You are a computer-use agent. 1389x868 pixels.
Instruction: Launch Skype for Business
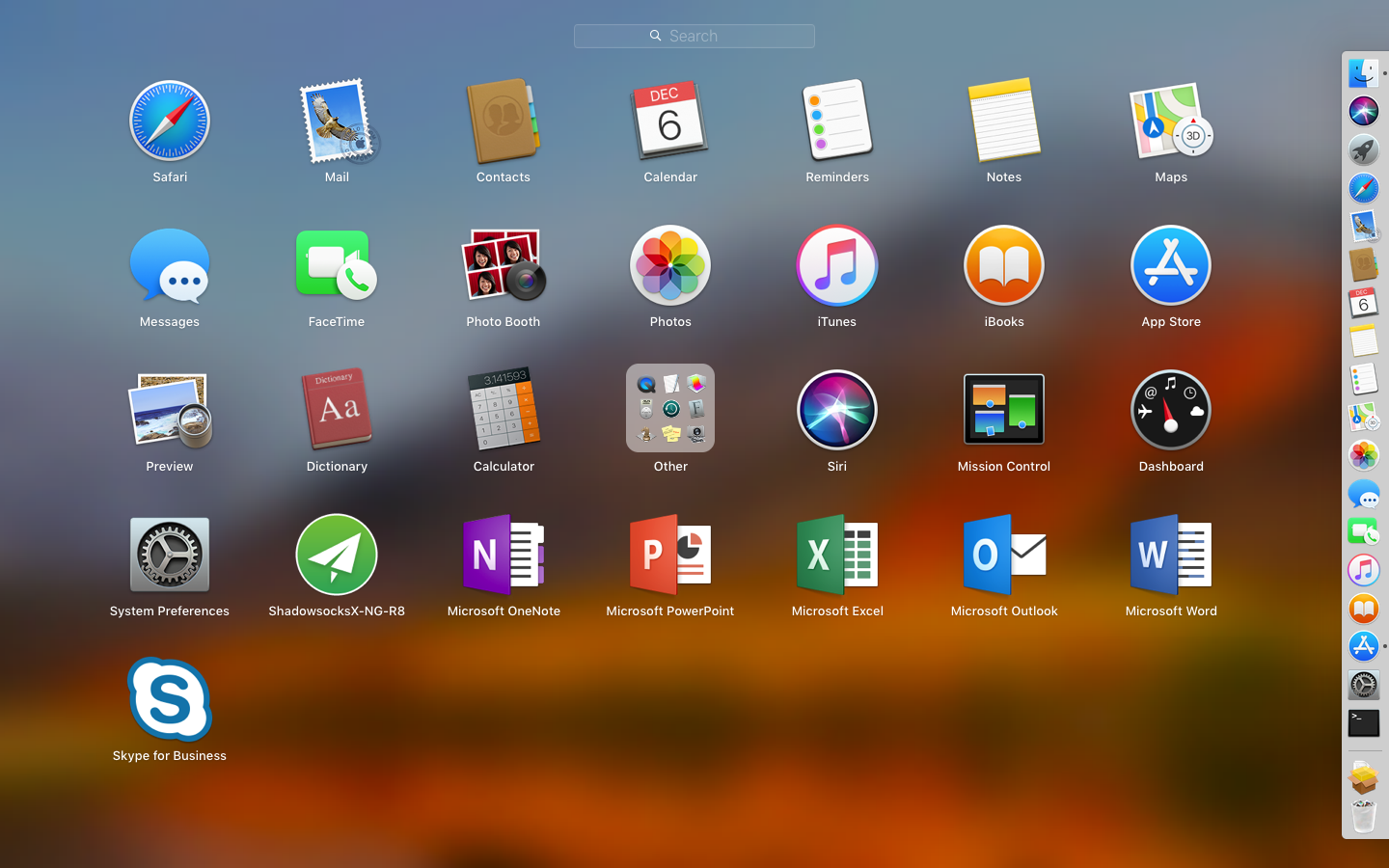(x=170, y=699)
